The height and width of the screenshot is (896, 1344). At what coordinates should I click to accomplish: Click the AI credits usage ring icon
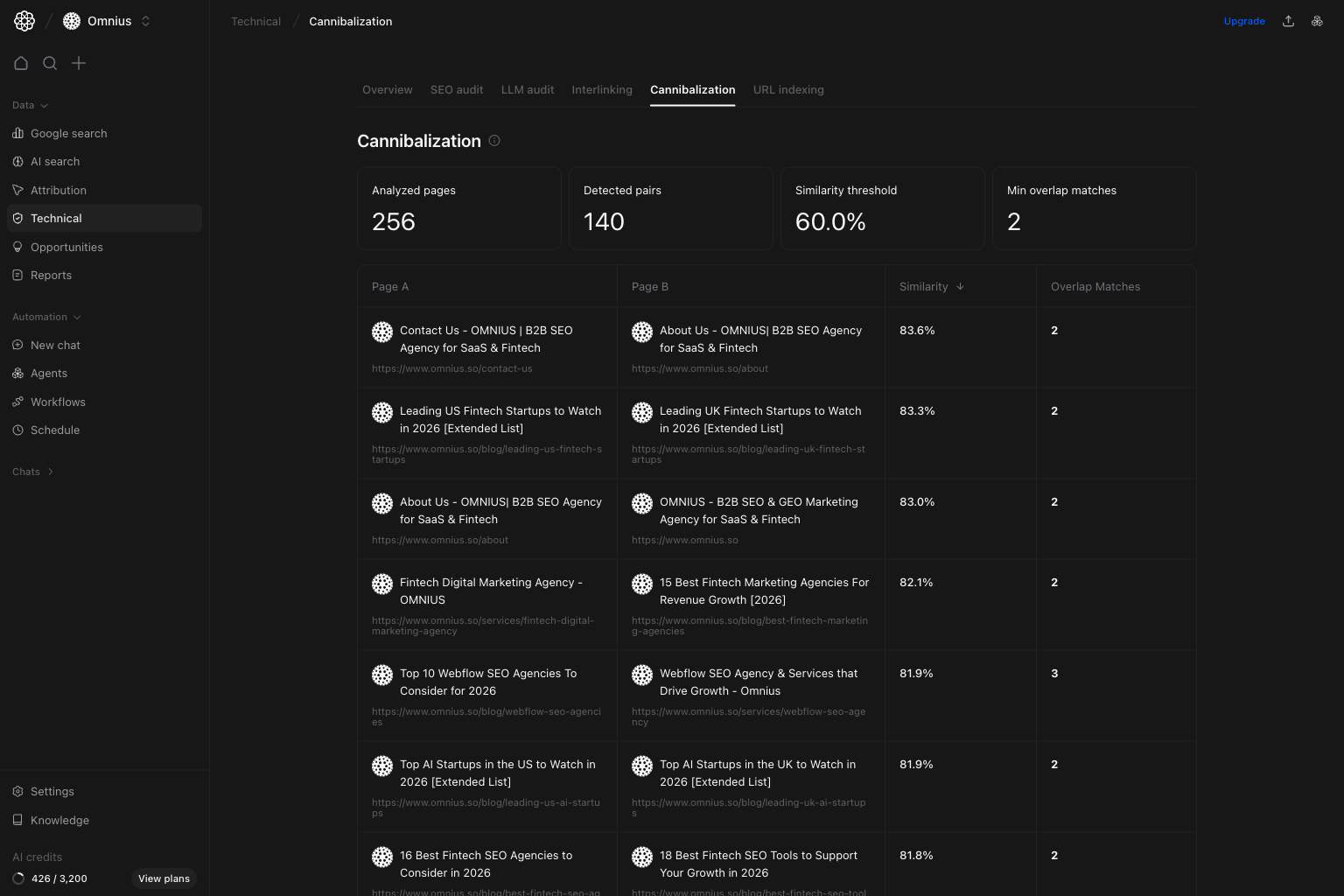(x=18, y=878)
